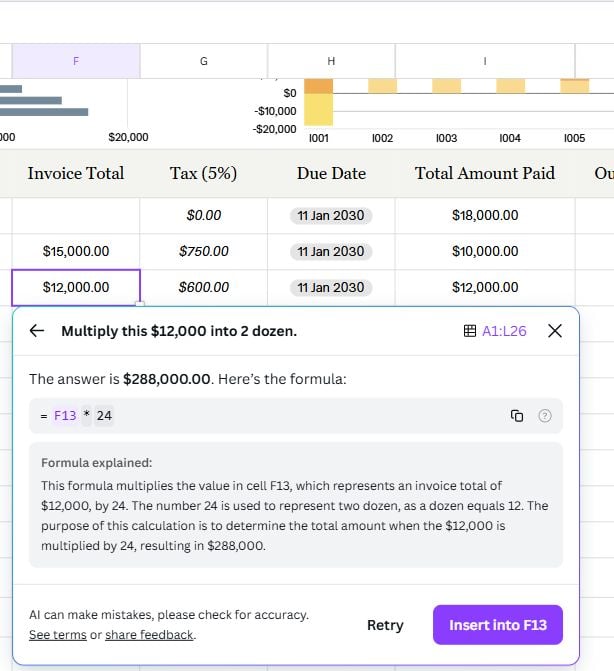Select the $12,000.00 invoice total cell

(76, 287)
